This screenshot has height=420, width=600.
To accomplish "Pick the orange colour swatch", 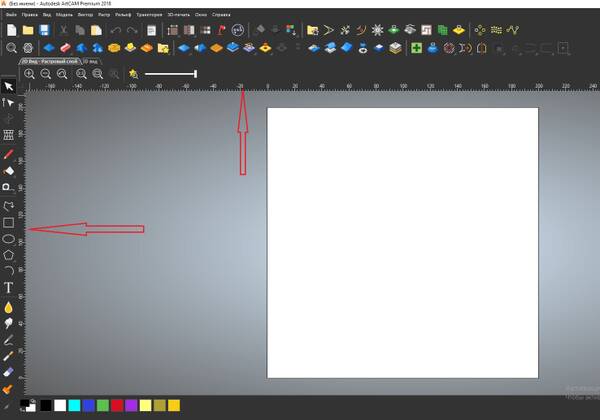I will [x=174, y=405].
